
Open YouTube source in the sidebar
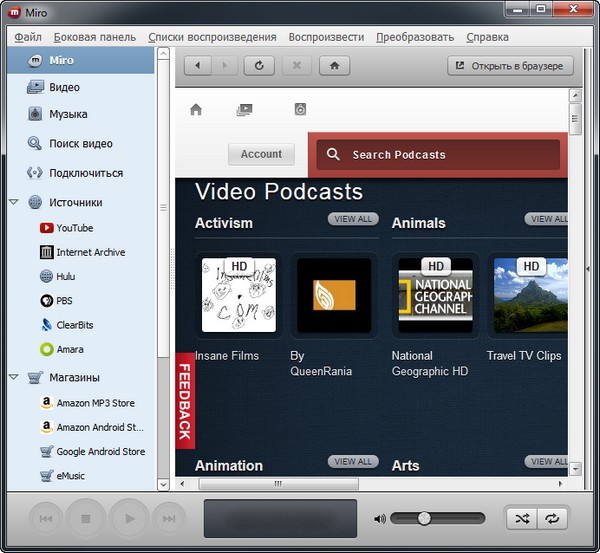point(74,228)
